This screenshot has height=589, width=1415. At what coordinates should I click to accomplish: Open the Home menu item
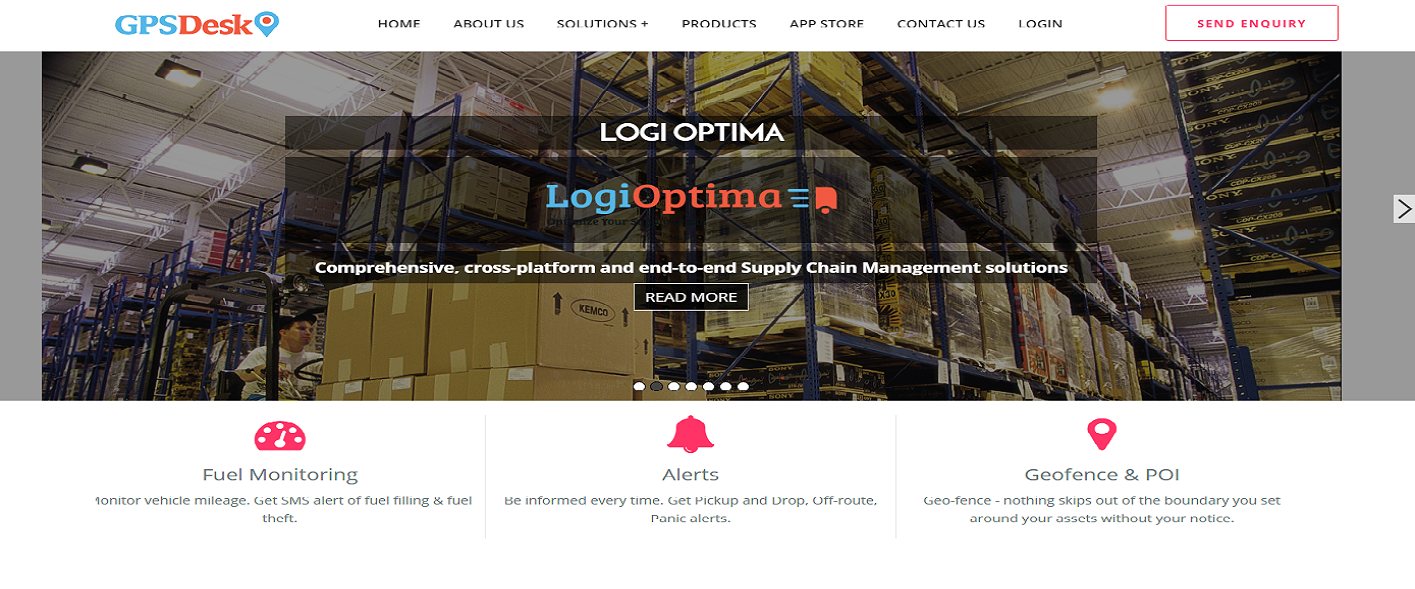click(399, 24)
